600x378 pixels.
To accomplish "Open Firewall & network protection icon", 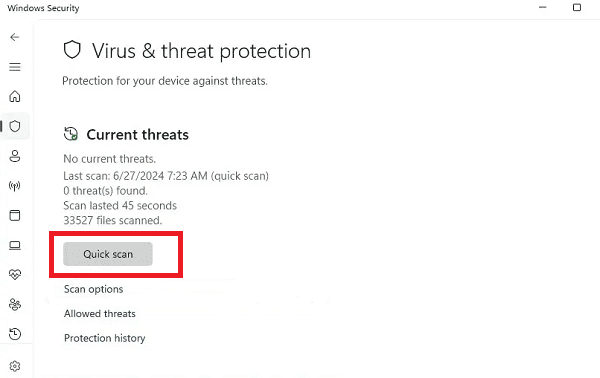I will pos(15,186).
